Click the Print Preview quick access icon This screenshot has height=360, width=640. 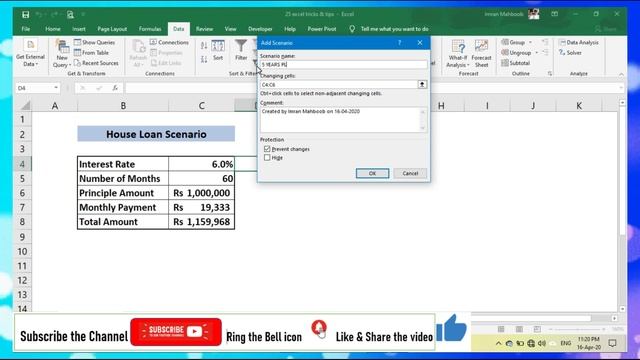pyautogui.click(x=70, y=15)
